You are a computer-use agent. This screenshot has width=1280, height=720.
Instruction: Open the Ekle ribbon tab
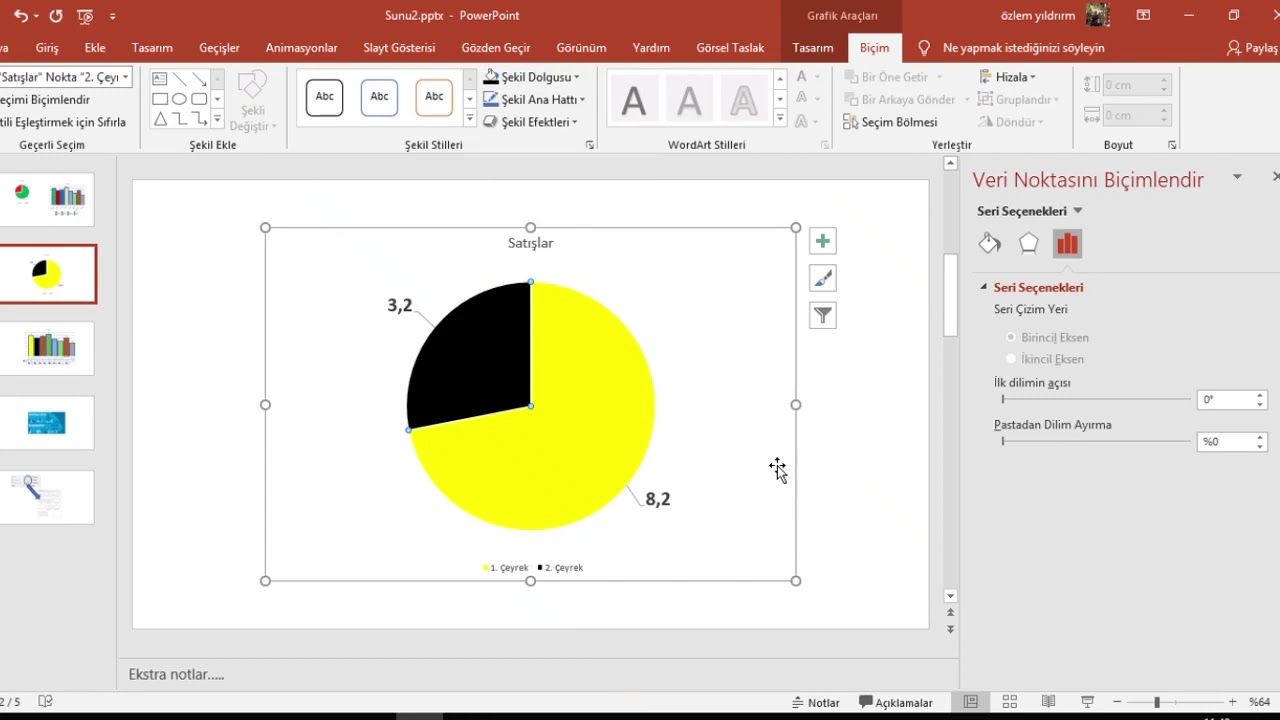tap(95, 48)
